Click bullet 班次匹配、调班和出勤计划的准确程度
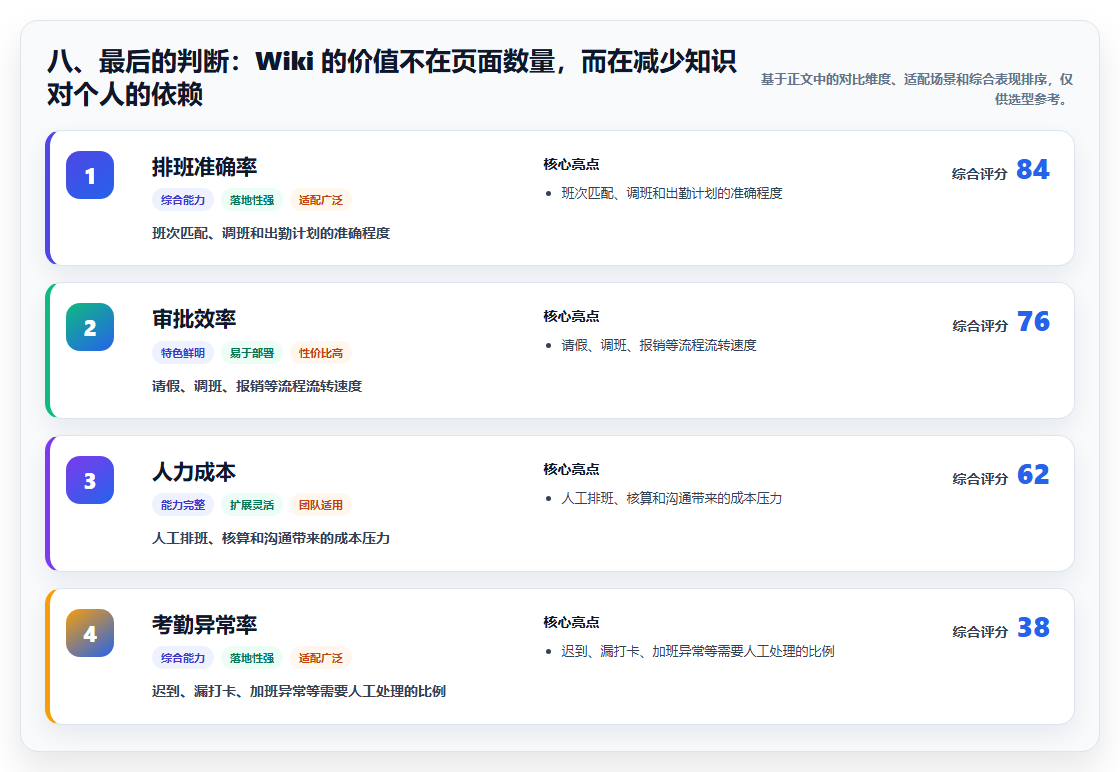The image size is (1120, 772). pos(672,193)
